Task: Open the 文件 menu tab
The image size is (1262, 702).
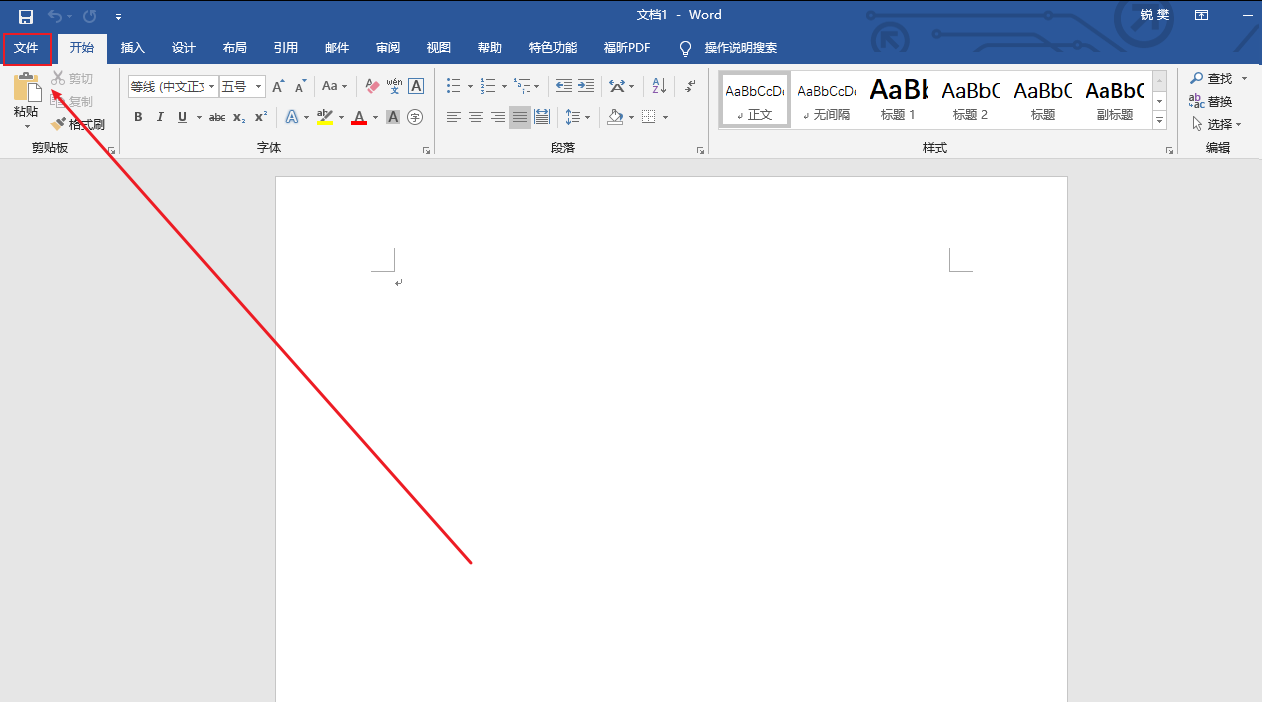Action: coord(26,48)
